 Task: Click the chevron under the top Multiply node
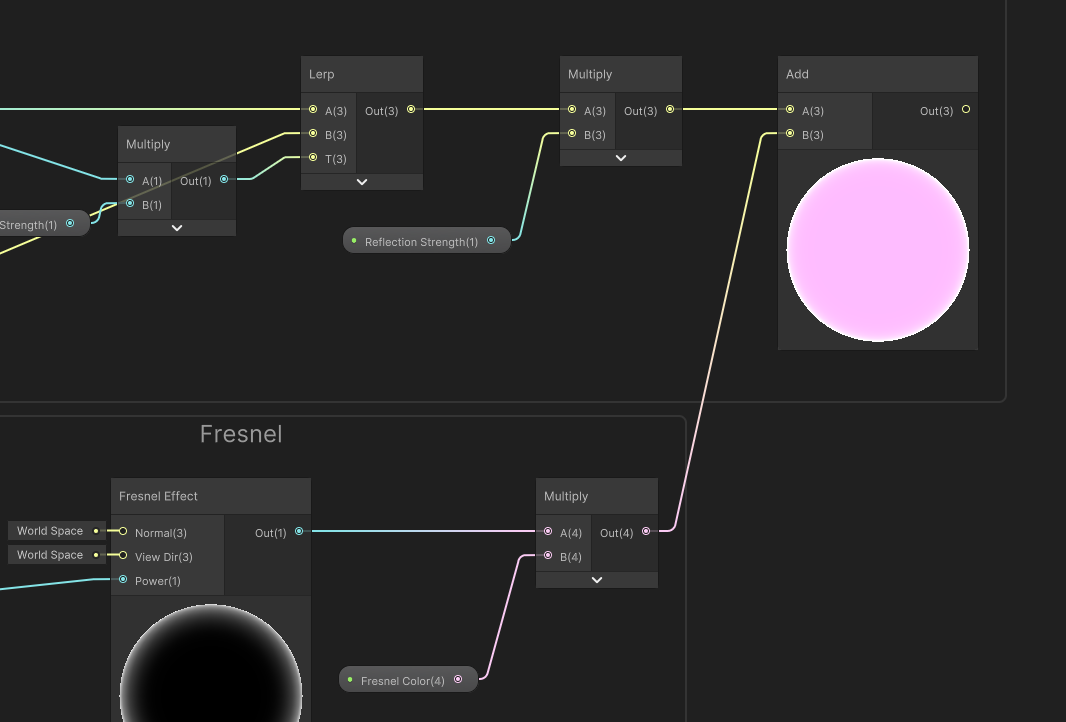tap(620, 157)
